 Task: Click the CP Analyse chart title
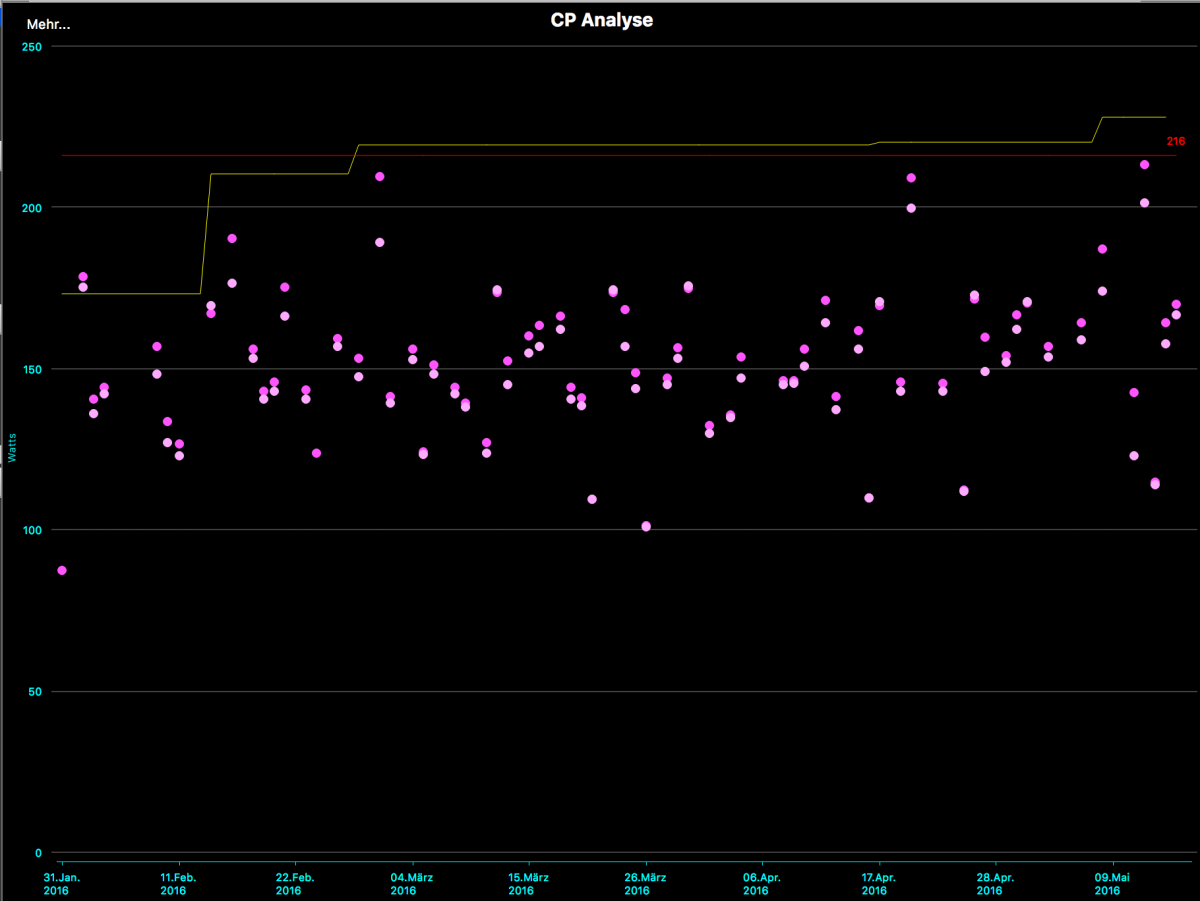pos(601,20)
